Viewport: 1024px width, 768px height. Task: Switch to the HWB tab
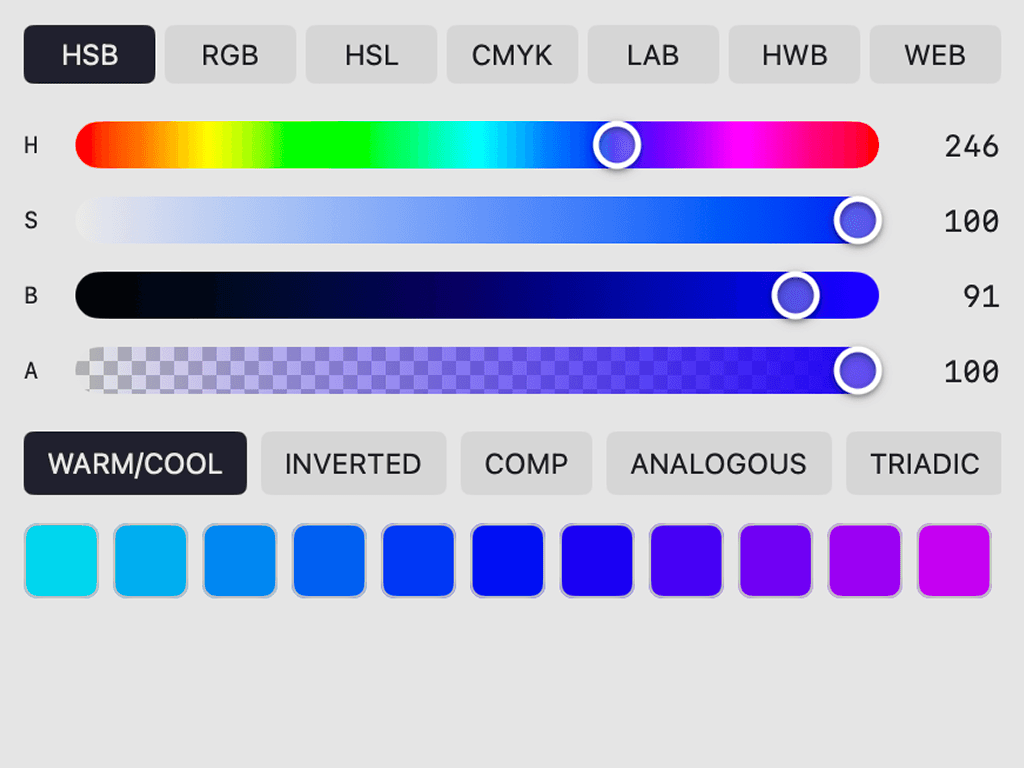(x=794, y=55)
